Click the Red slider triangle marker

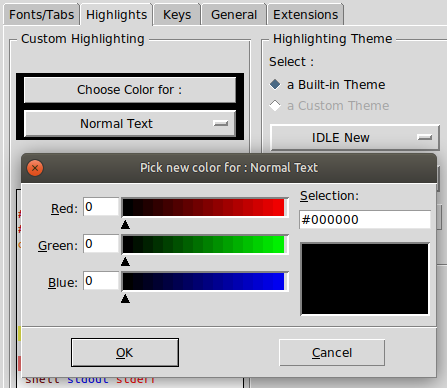click(x=125, y=225)
